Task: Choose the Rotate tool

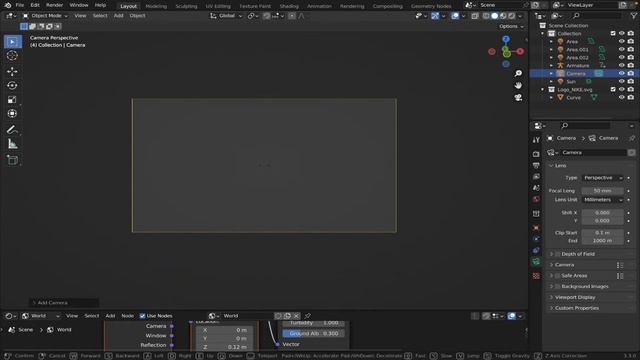Action: (x=12, y=85)
